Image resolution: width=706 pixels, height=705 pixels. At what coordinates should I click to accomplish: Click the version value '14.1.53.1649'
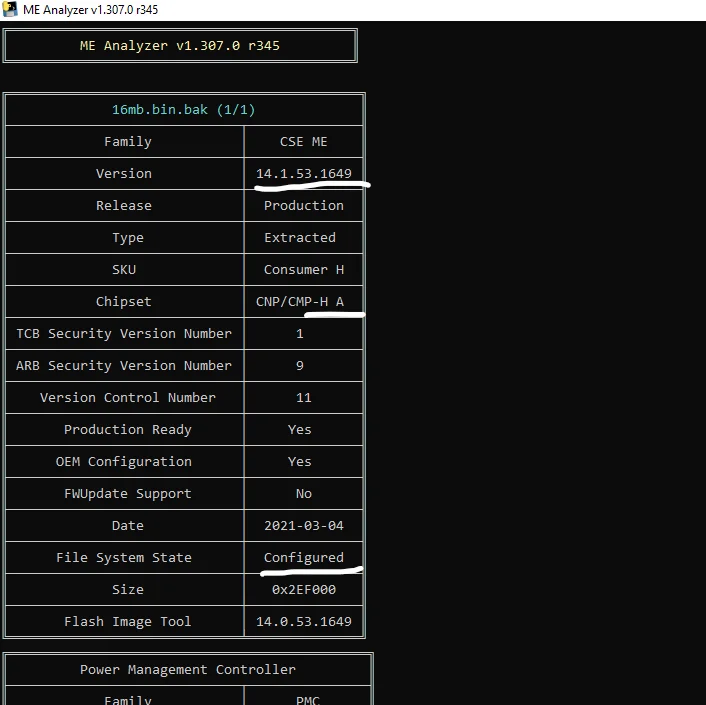(303, 174)
